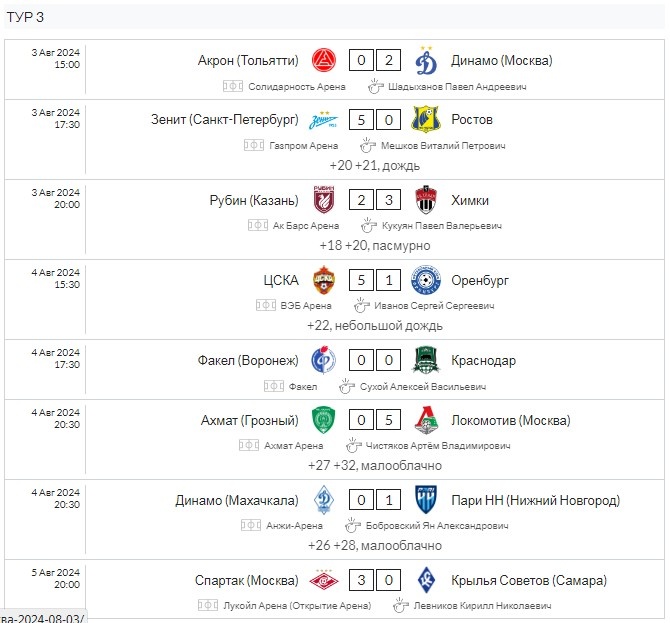The image size is (670, 623).
Task: Click the Fakel Voronezh logo
Action: [323, 360]
